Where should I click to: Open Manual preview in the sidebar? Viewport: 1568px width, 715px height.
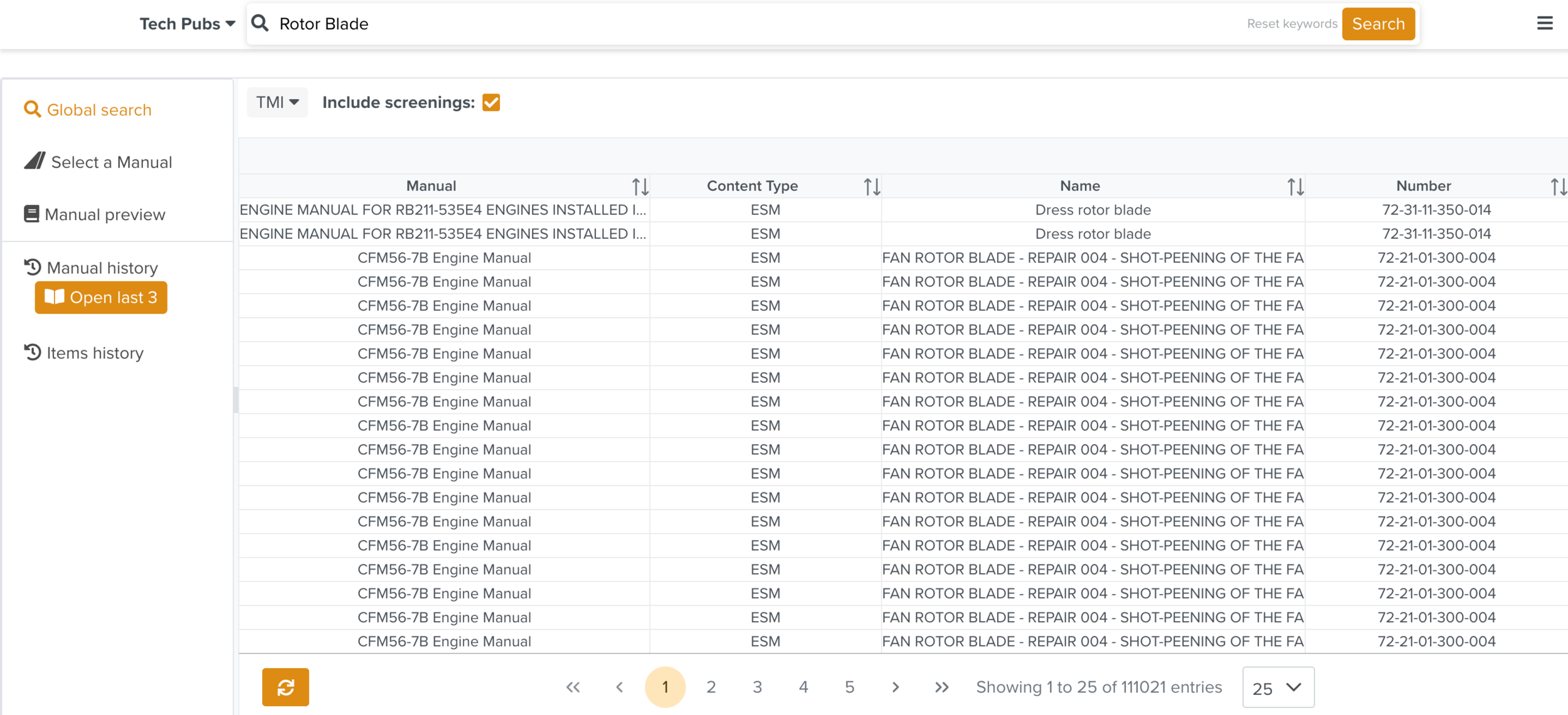coord(95,214)
